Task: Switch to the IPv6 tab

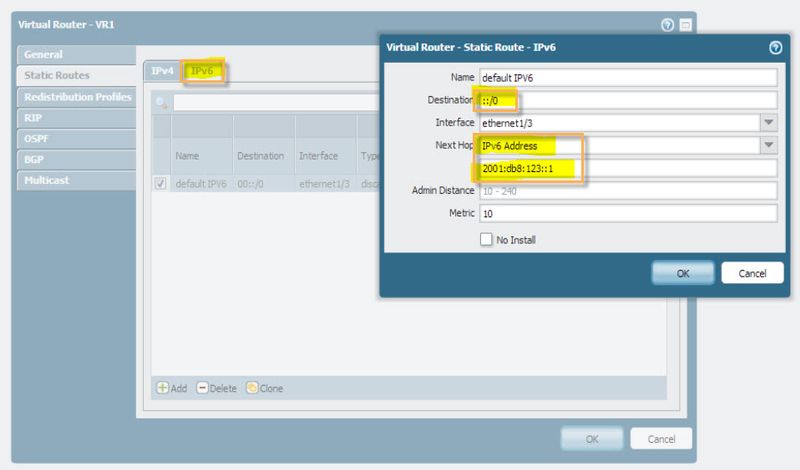Action: 203,71
